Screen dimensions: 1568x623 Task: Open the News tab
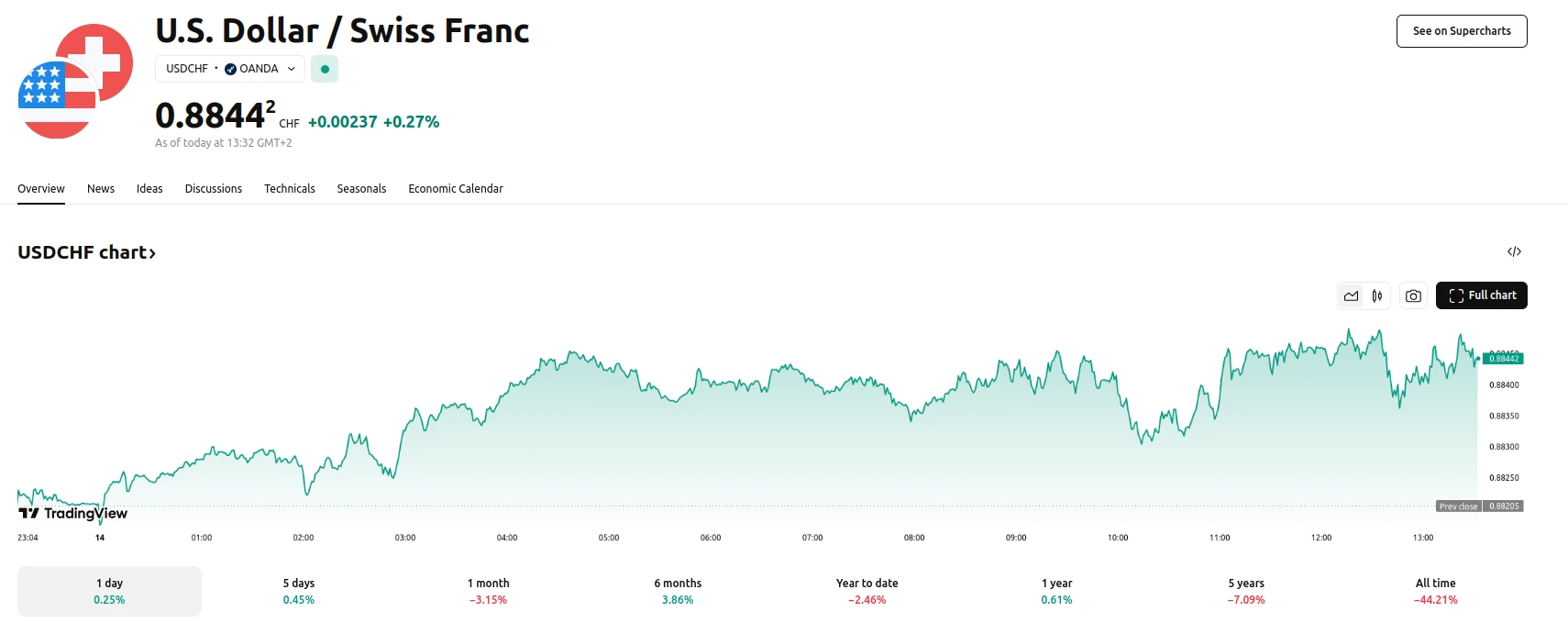[101, 189]
